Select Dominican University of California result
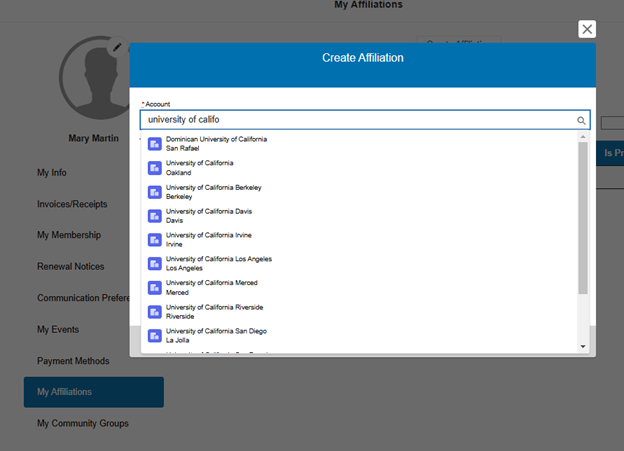The width and height of the screenshot is (624, 451). click(x=359, y=144)
